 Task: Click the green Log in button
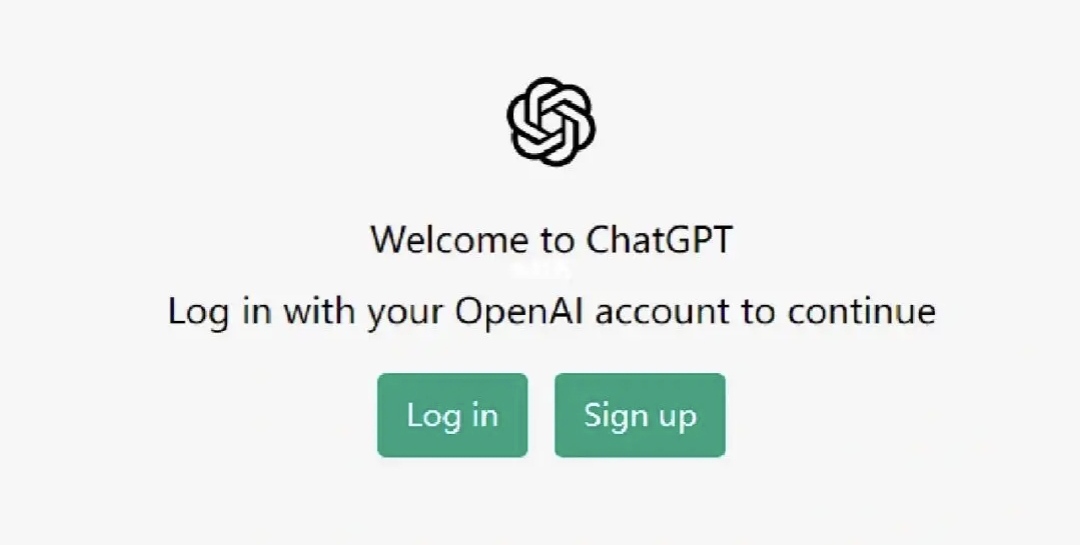point(453,415)
